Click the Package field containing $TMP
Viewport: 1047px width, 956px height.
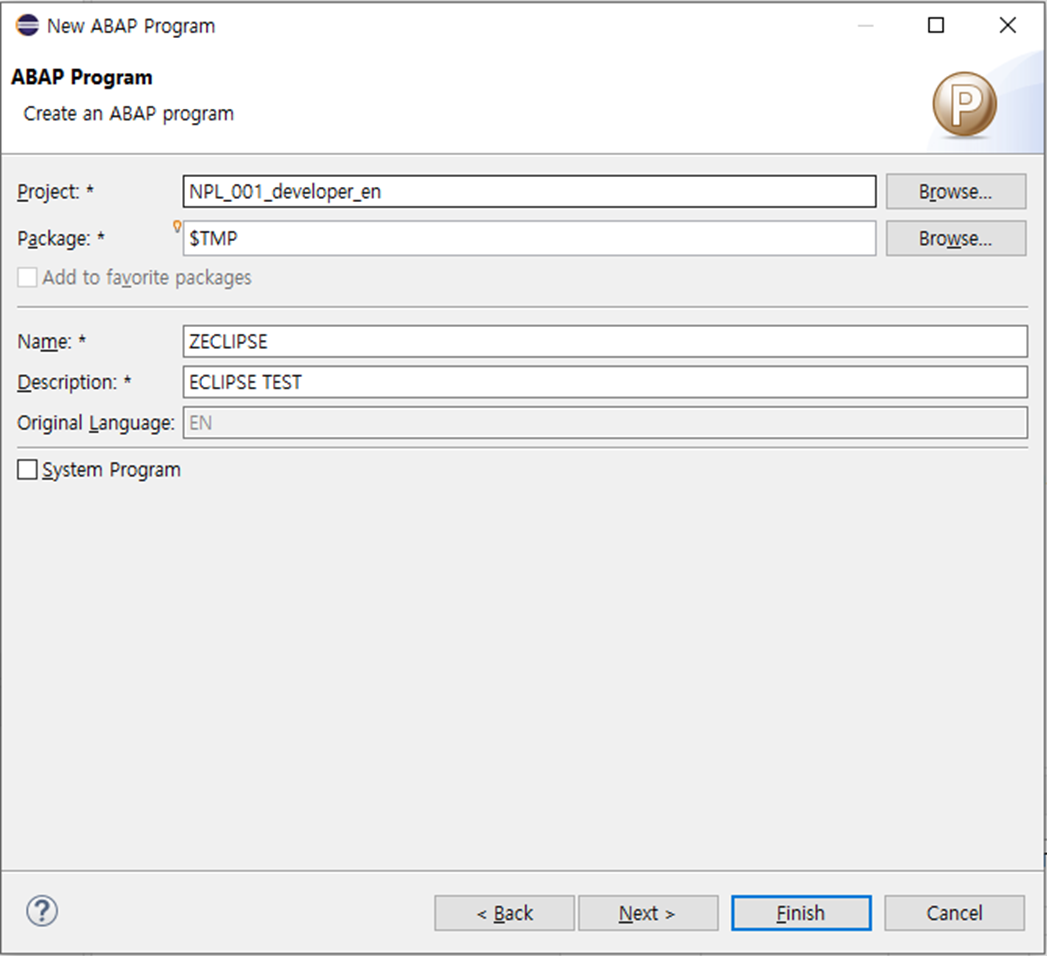coord(530,238)
